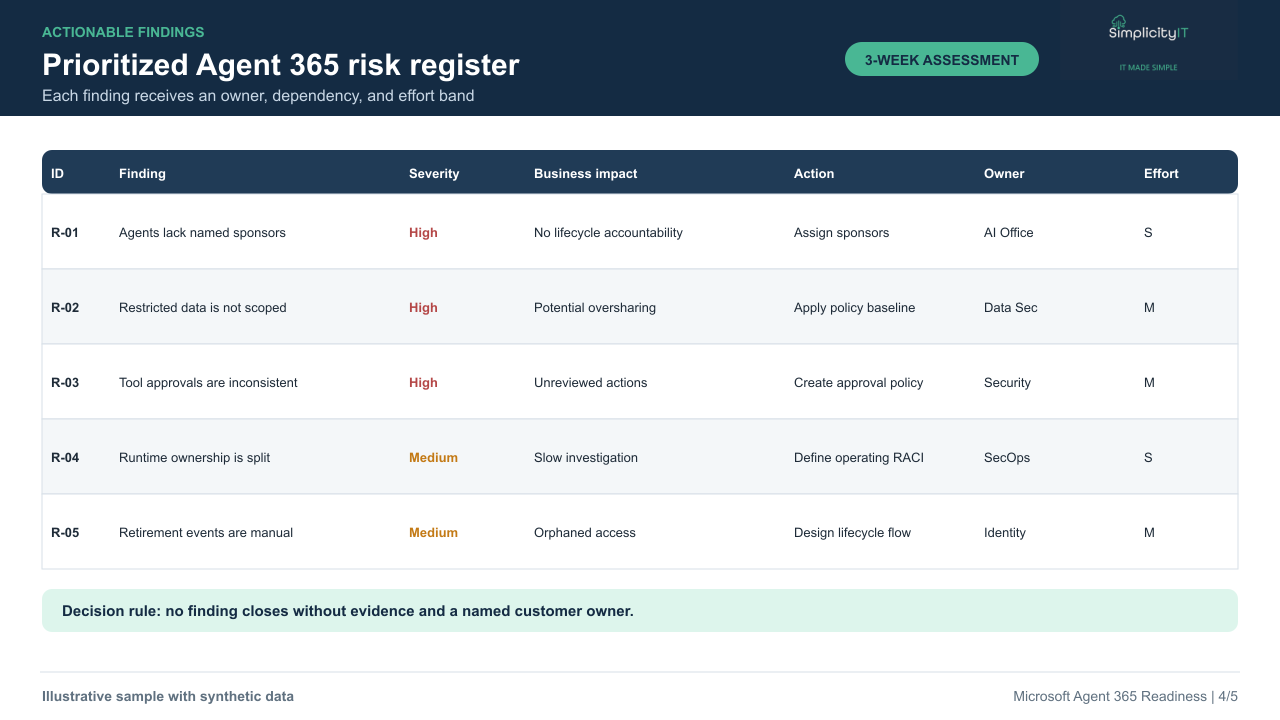This screenshot has width=1280, height=720.
Task: Click the Unreviewed actions cell
Action: click(x=590, y=382)
